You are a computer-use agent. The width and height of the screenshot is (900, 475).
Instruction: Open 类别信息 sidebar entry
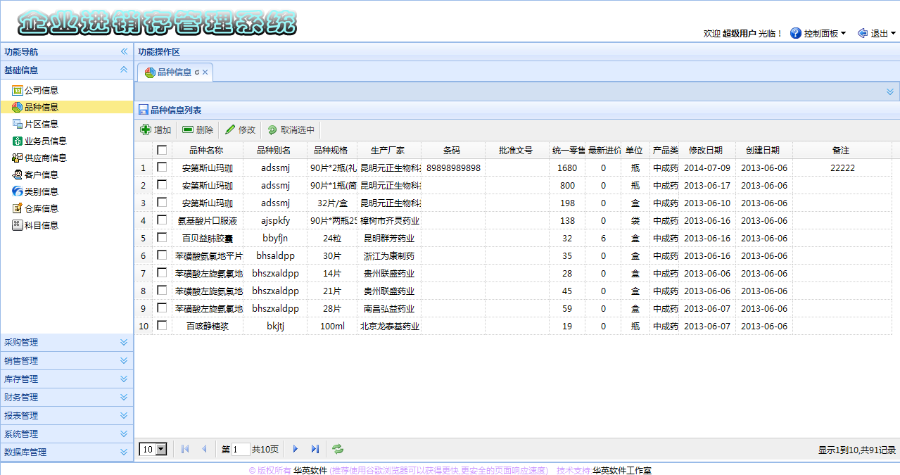point(35,192)
